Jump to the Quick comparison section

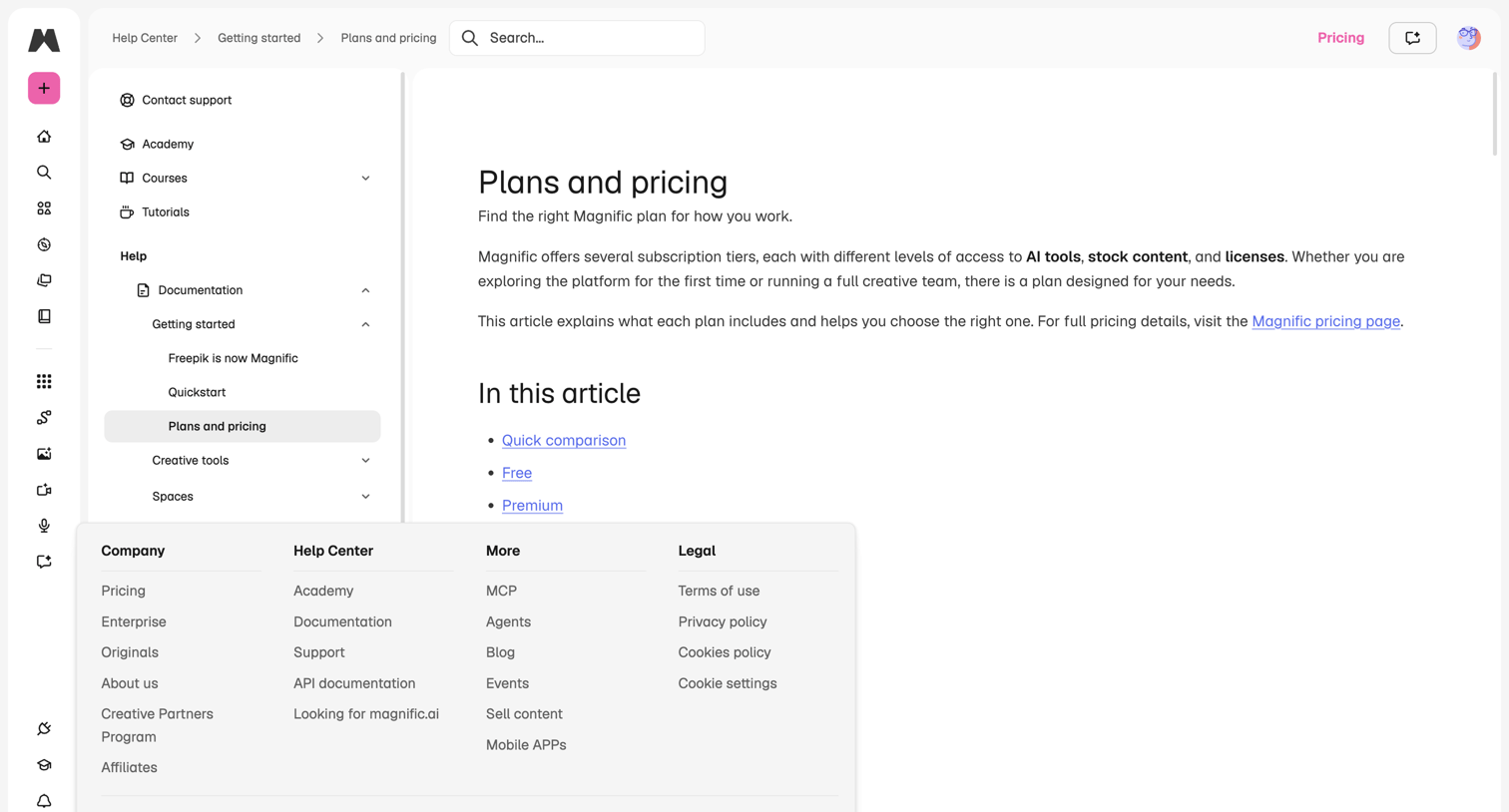(564, 440)
